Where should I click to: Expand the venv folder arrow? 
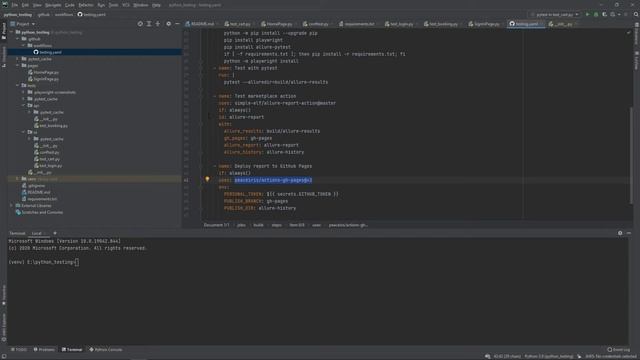coord(18,179)
